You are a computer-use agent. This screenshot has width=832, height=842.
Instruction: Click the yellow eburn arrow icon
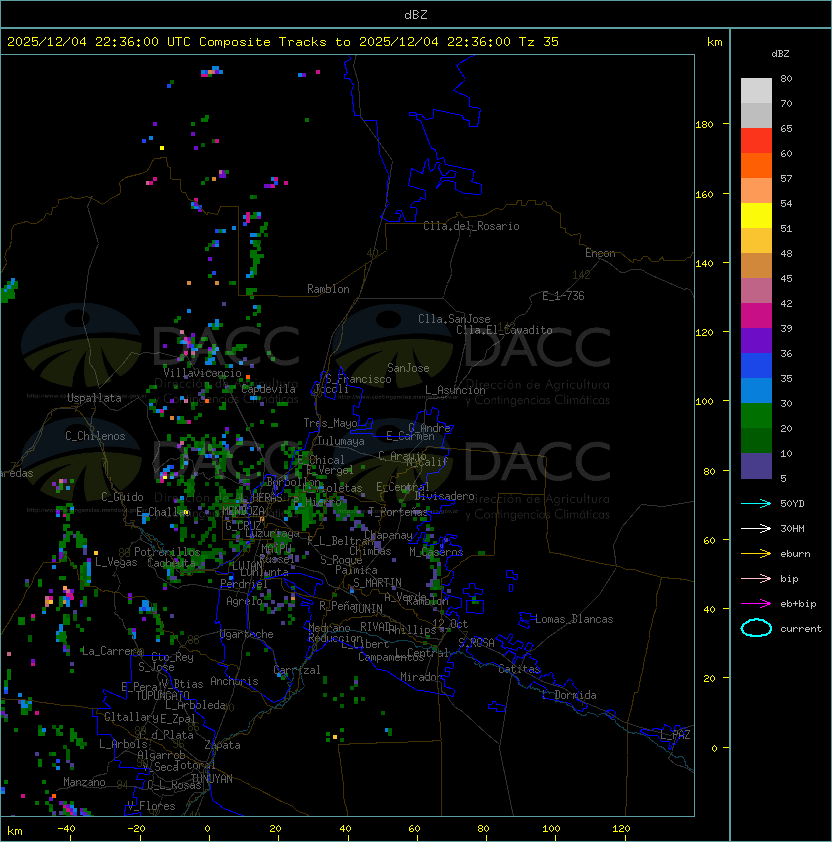756,554
